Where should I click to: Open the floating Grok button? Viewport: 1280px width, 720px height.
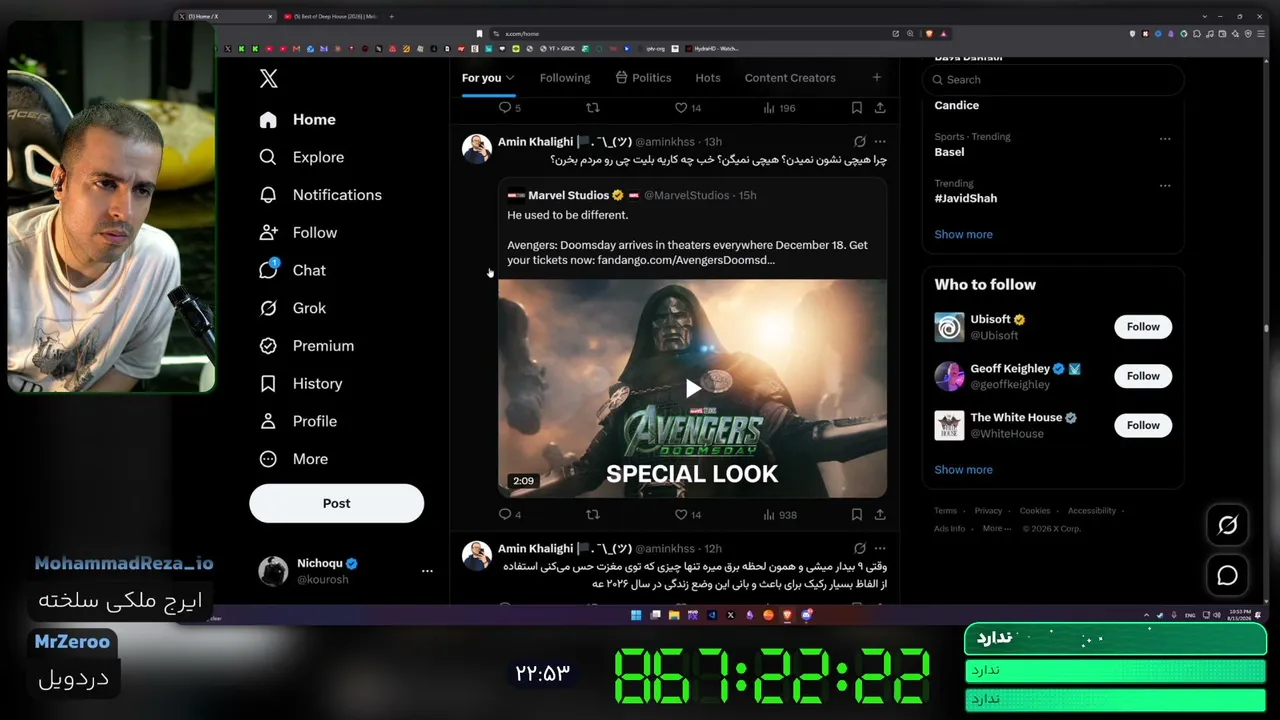point(1228,525)
